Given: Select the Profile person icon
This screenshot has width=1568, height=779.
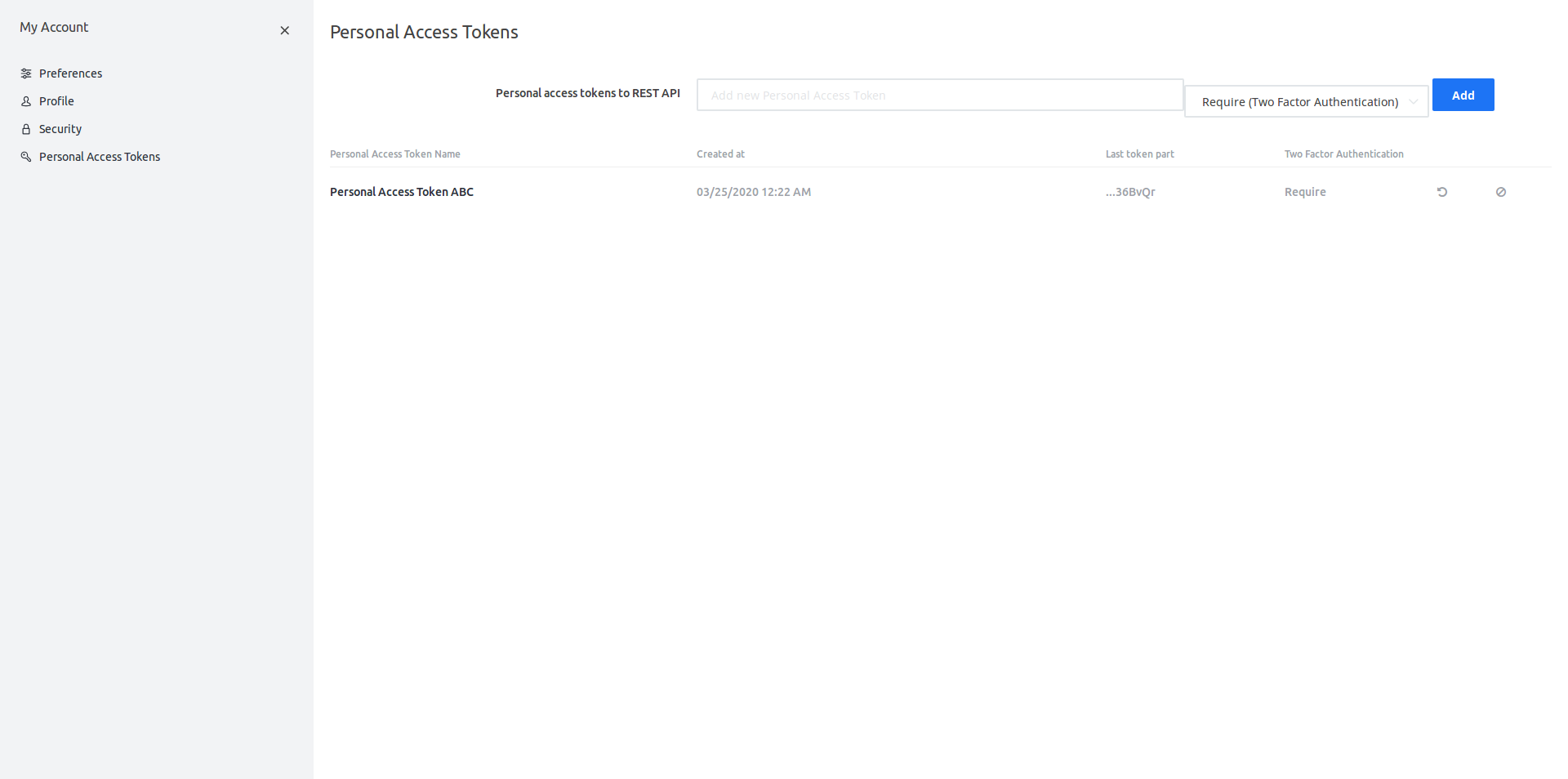Looking at the screenshot, I should 25,100.
